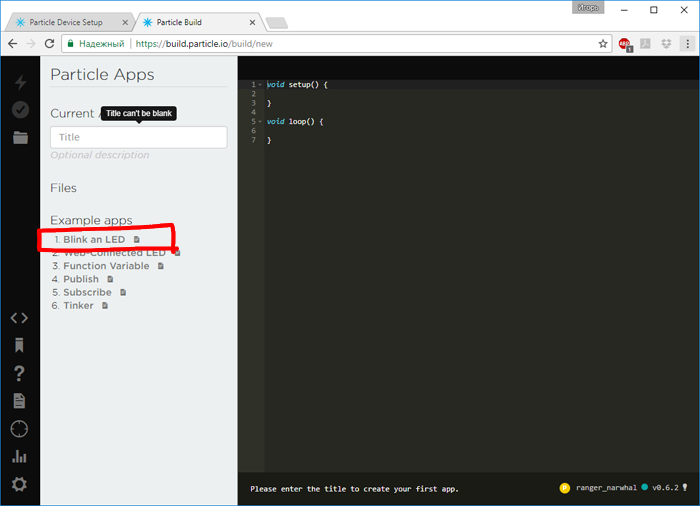Click the red ABP extension icon

pyautogui.click(x=625, y=44)
